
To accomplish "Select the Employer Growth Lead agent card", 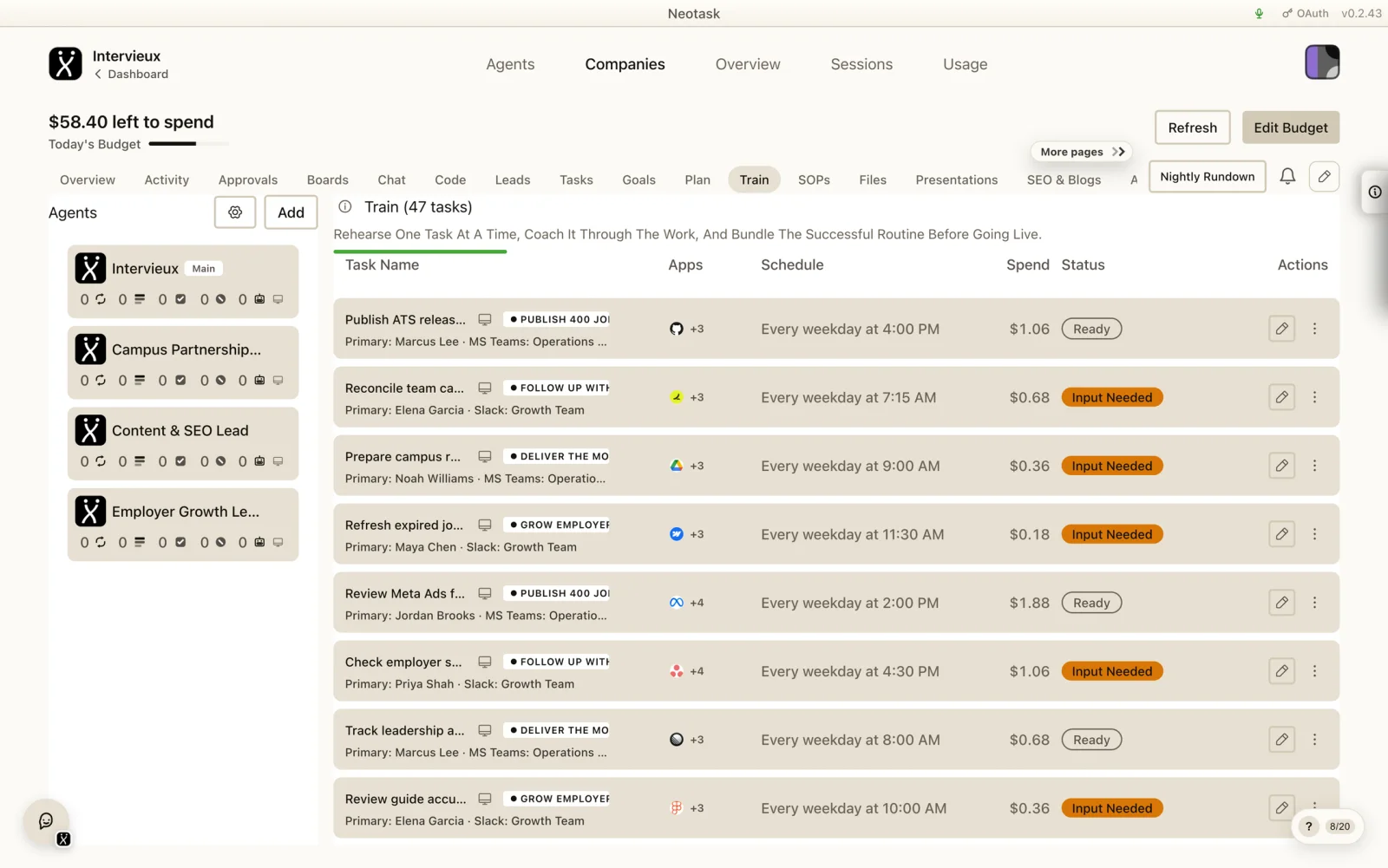I will pos(183,525).
